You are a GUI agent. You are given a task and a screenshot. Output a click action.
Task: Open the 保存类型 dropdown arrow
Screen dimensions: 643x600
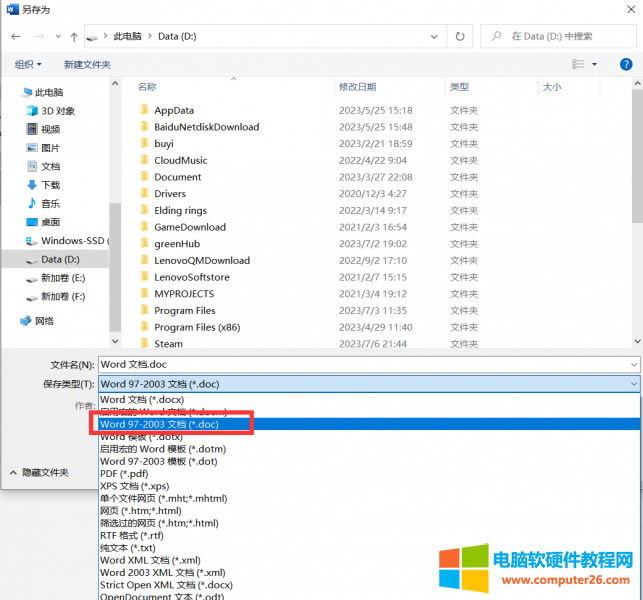[x=632, y=384]
